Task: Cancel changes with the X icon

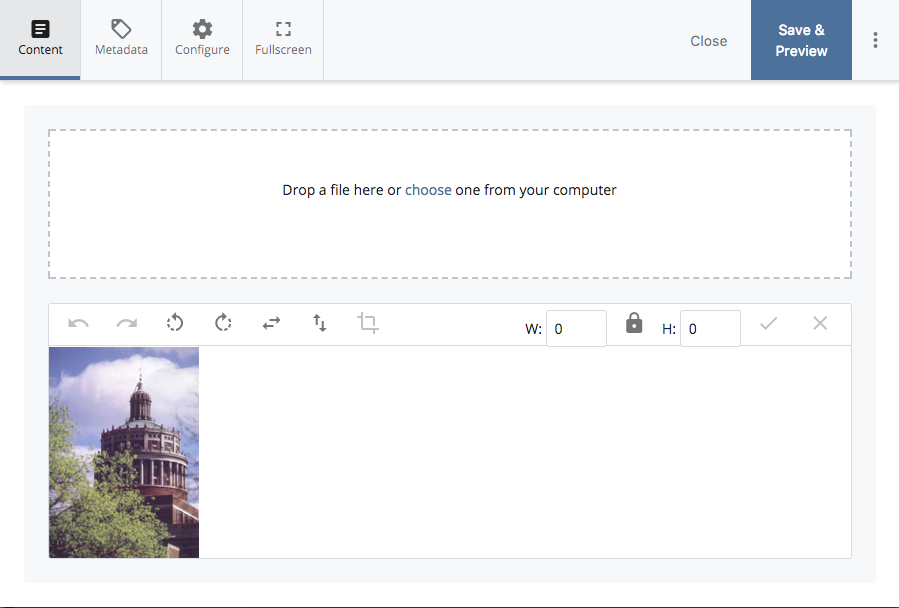Action: pyautogui.click(x=820, y=324)
